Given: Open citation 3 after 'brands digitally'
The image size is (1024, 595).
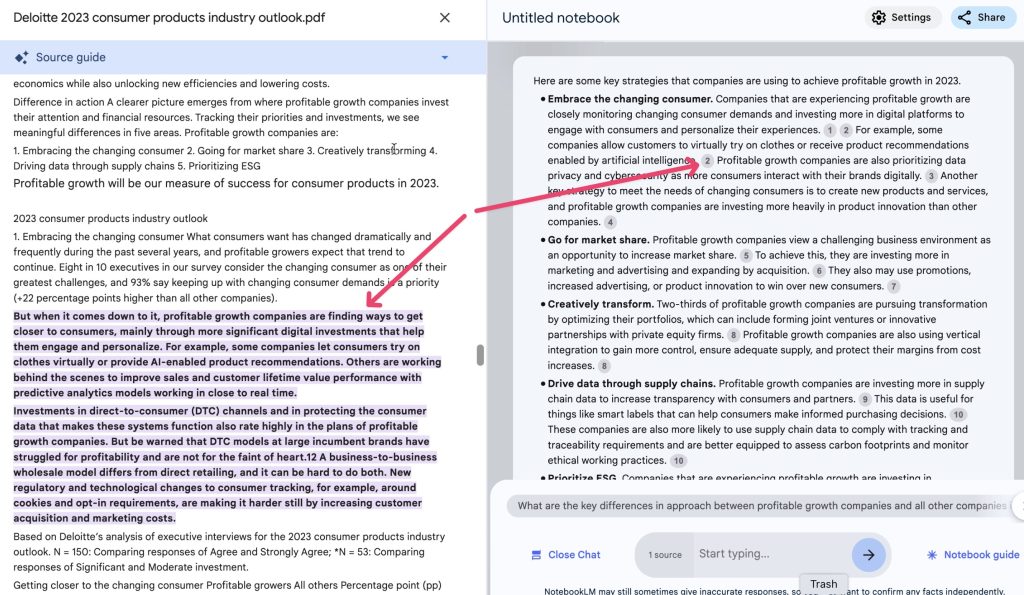Looking at the screenshot, I should click(931, 176).
